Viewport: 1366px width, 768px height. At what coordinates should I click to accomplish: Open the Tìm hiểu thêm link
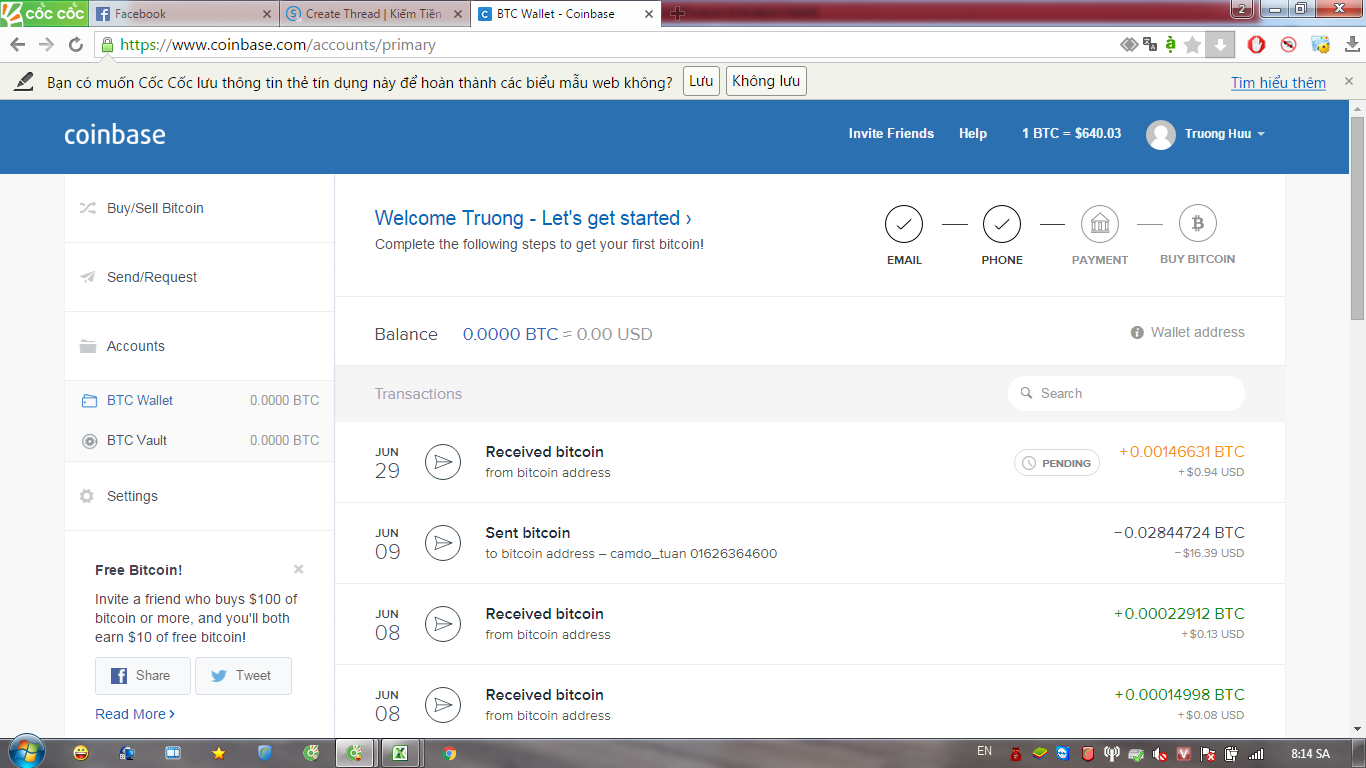(x=1278, y=83)
